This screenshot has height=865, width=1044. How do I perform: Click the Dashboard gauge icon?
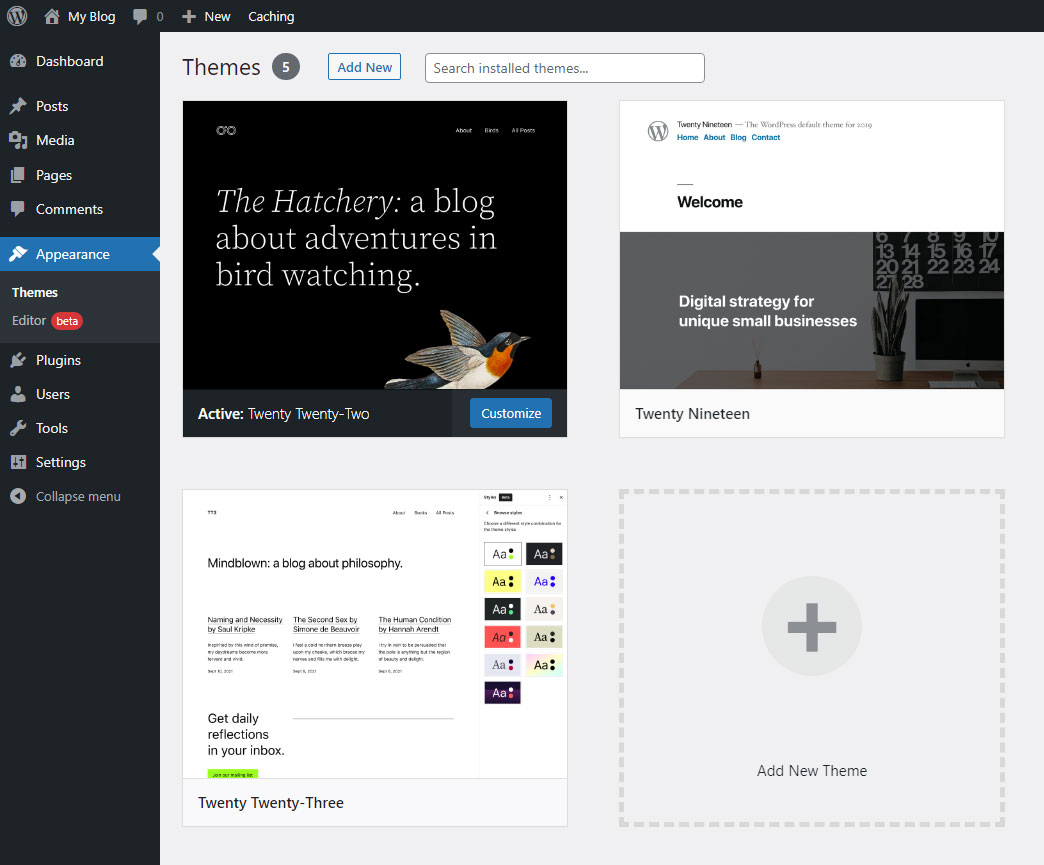point(18,61)
